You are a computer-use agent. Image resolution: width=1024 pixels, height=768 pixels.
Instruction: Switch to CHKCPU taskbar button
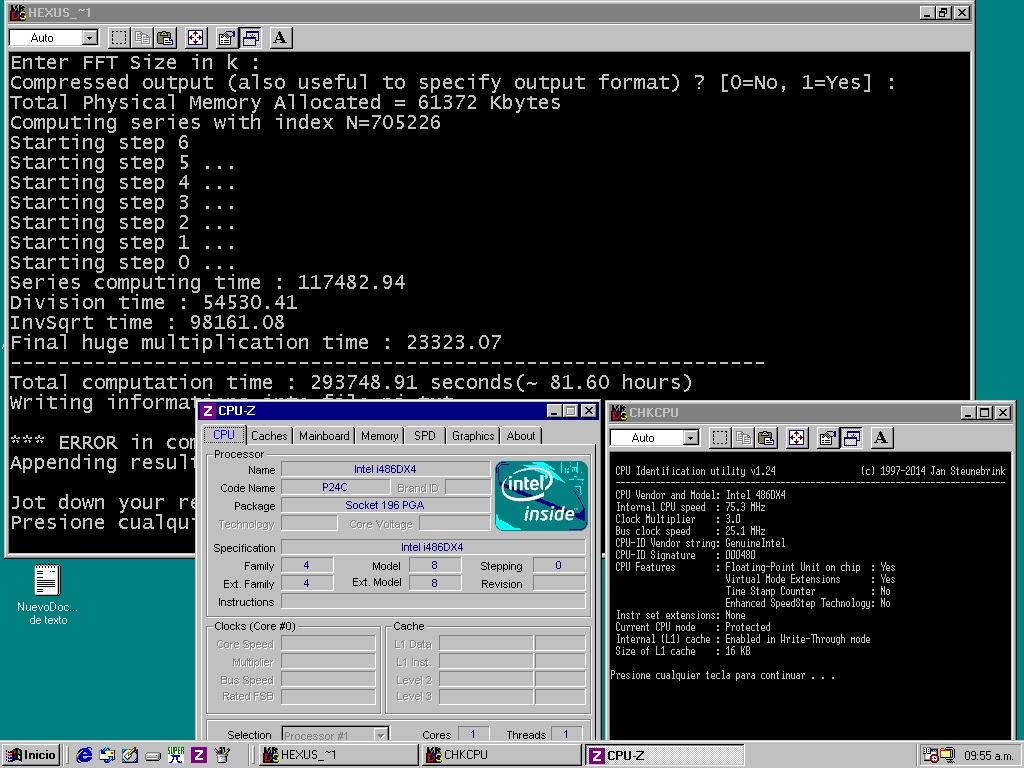tap(502, 755)
